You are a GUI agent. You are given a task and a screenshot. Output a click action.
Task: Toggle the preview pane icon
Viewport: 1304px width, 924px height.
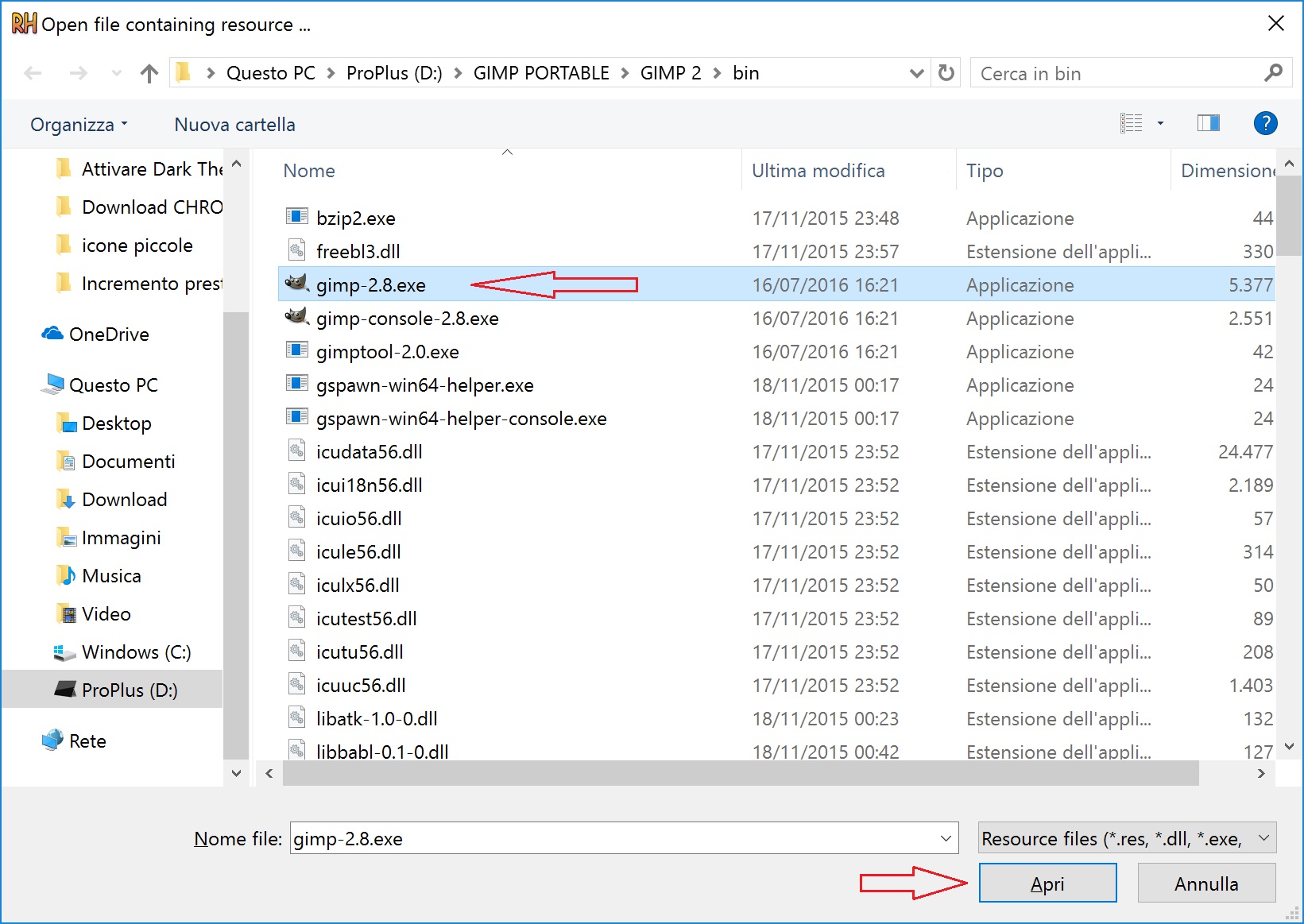coord(1209,123)
